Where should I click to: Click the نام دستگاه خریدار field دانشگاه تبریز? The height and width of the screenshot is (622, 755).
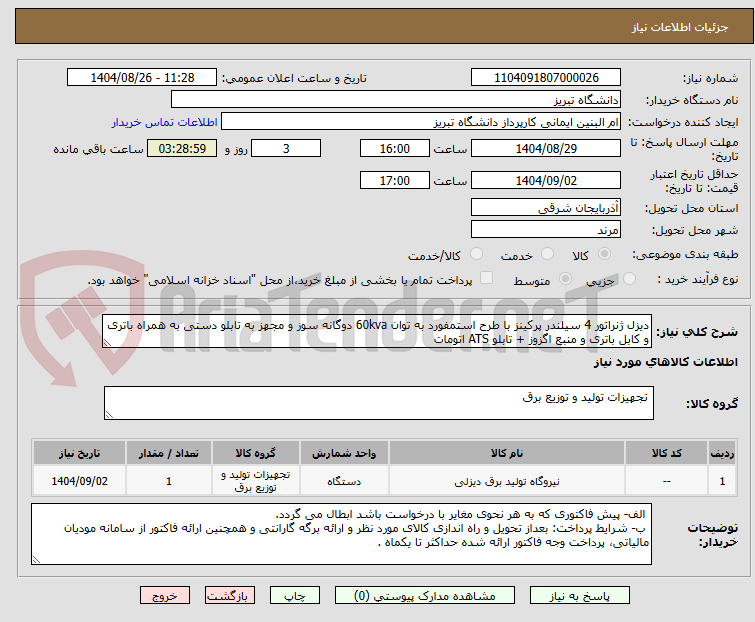pyautogui.click(x=396, y=100)
